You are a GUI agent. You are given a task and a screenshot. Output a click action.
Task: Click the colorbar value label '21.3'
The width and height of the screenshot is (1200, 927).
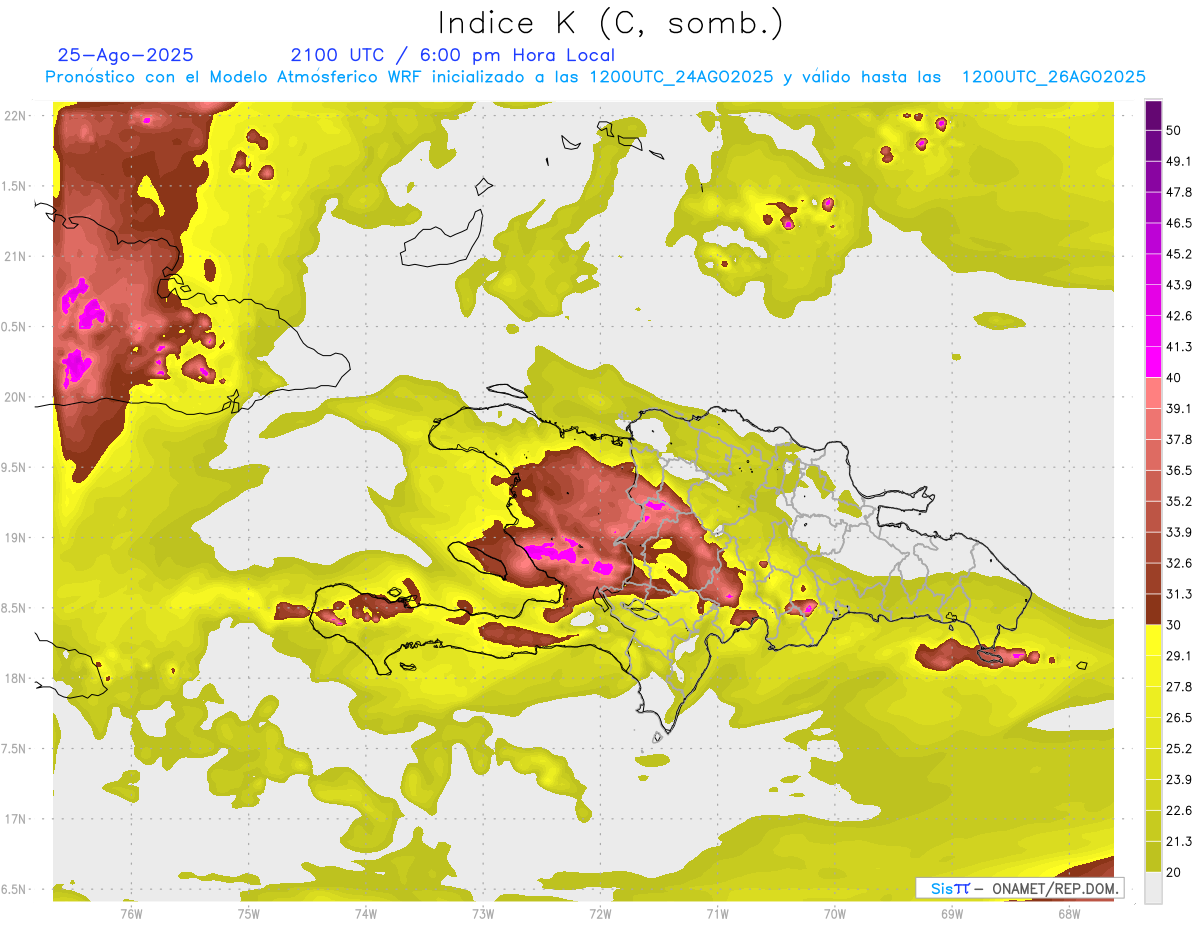pos(1179,840)
